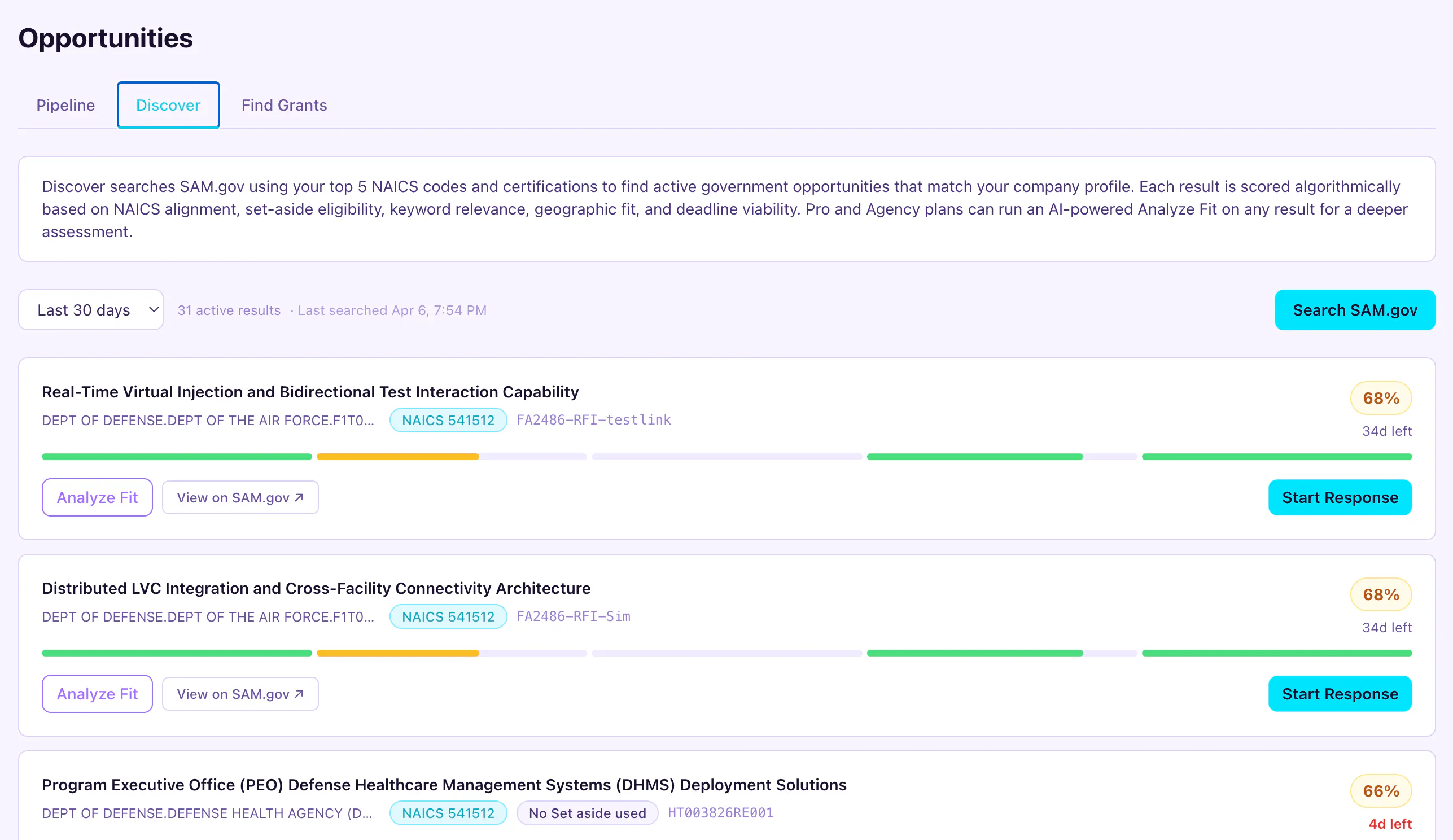Open Real-Time Virtual Injection opportunity title

[310, 391]
